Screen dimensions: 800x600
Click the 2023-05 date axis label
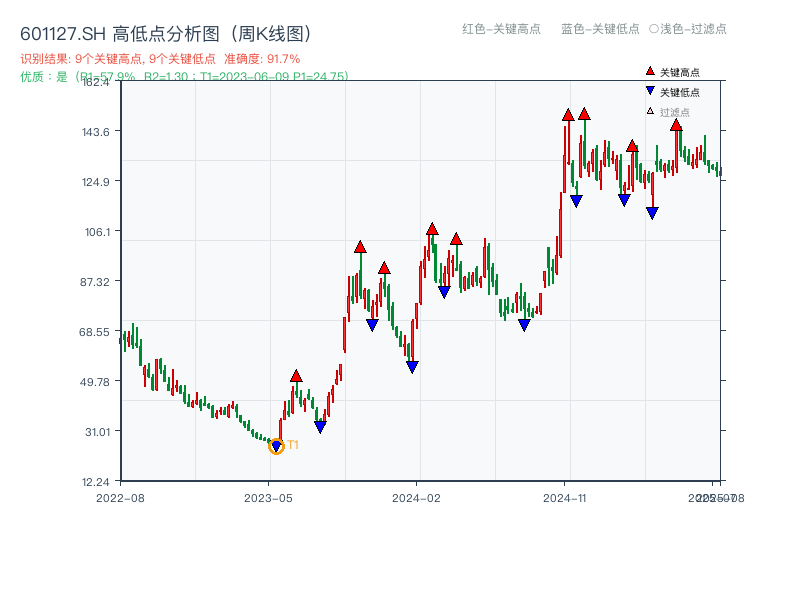click(x=268, y=498)
